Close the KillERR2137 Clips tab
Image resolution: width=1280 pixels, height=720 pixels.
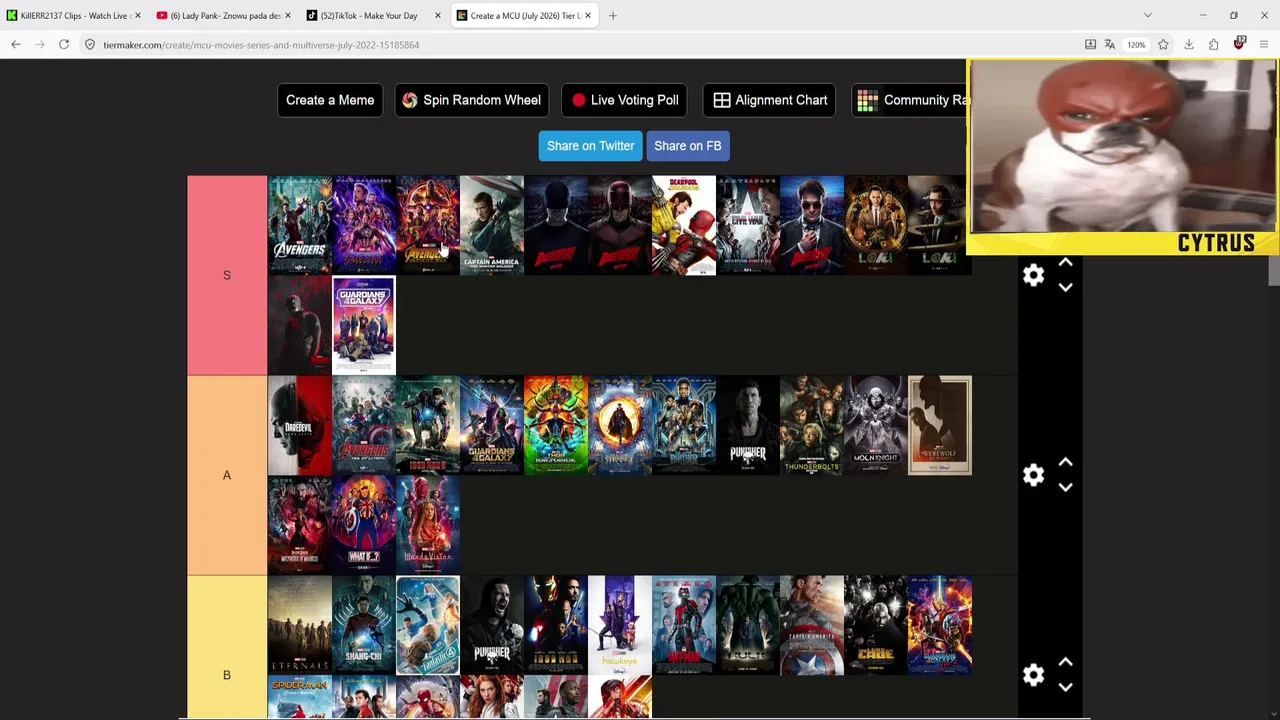(x=137, y=15)
